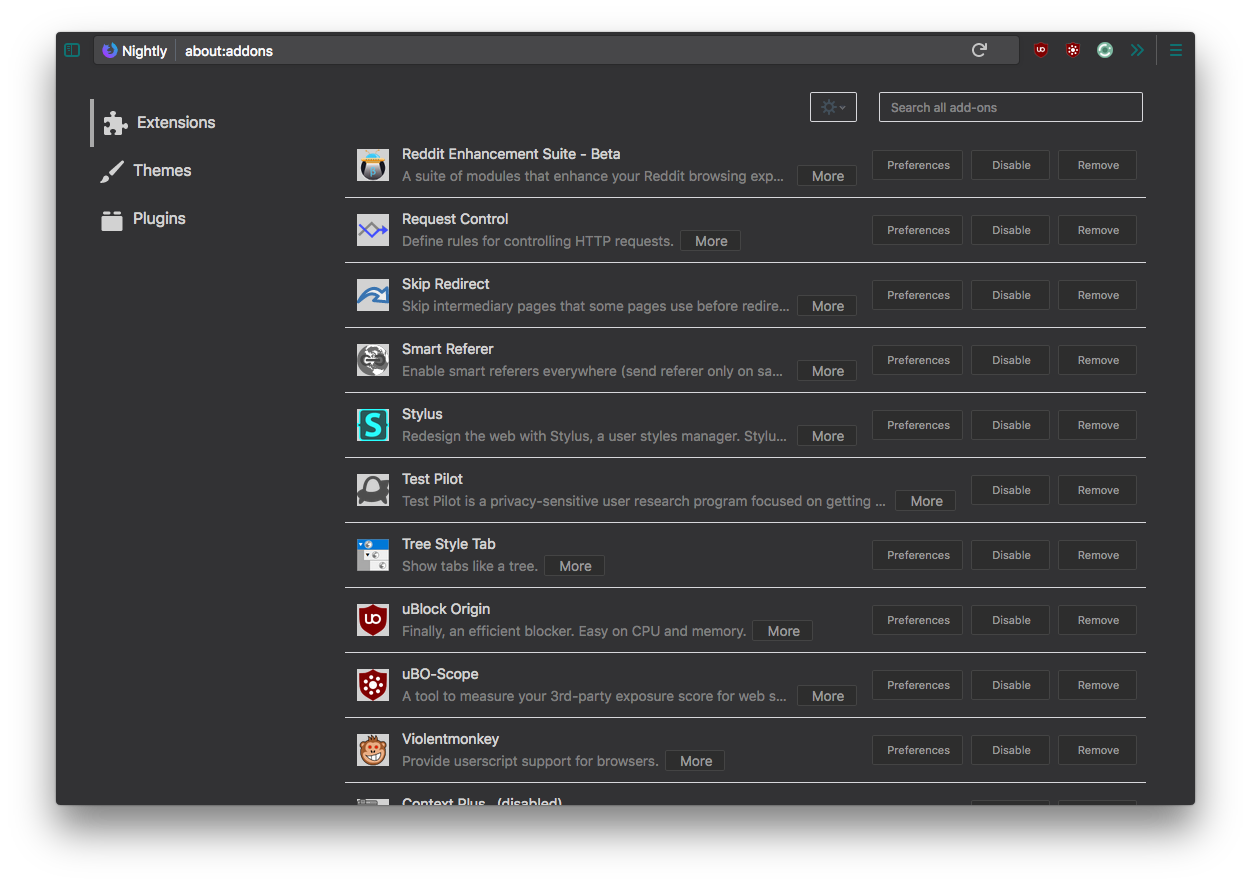Disable the Test Pilot extension
This screenshot has height=885, width=1251.
click(1011, 490)
